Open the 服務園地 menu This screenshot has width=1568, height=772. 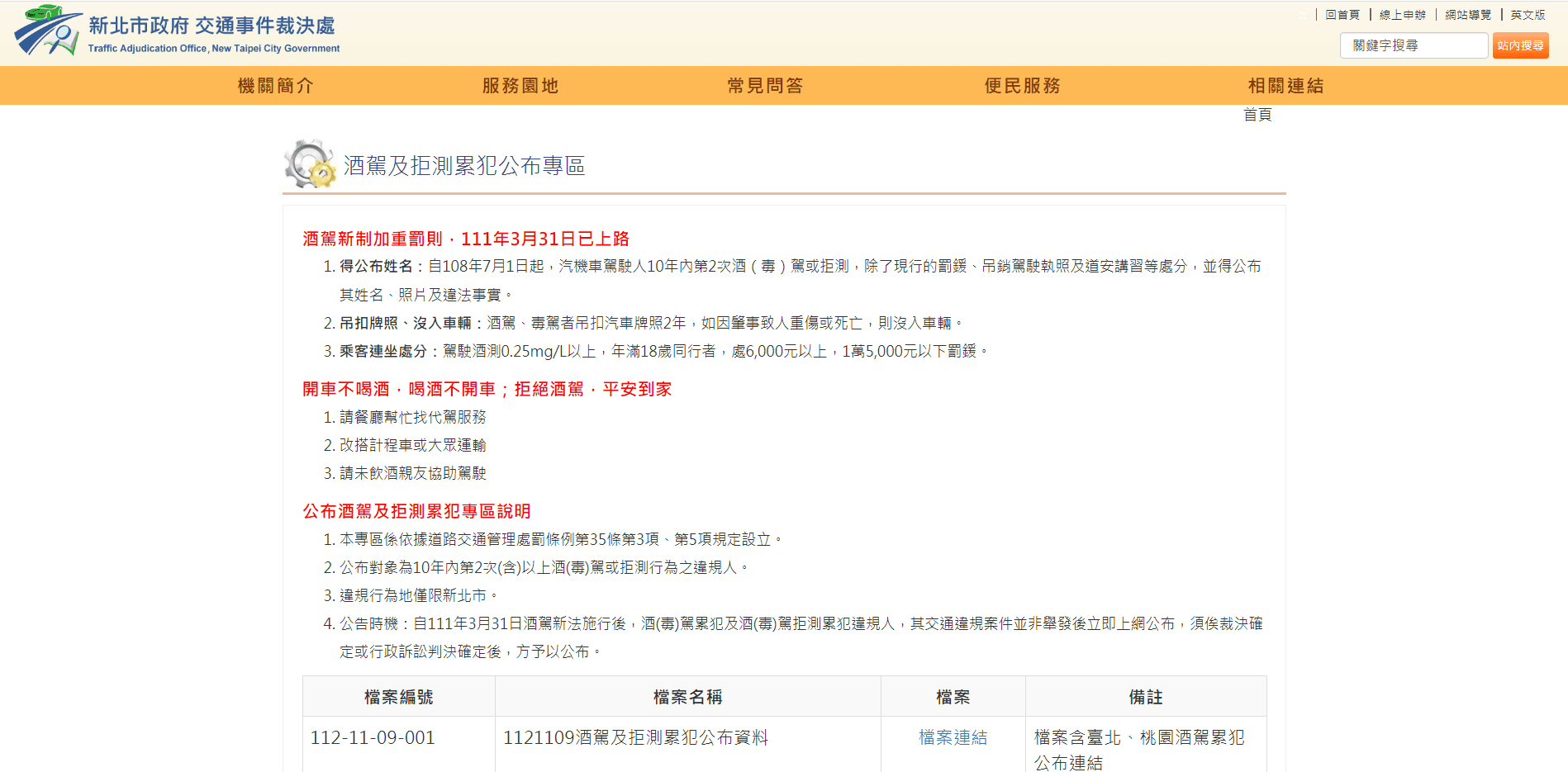(x=520, y=86)
